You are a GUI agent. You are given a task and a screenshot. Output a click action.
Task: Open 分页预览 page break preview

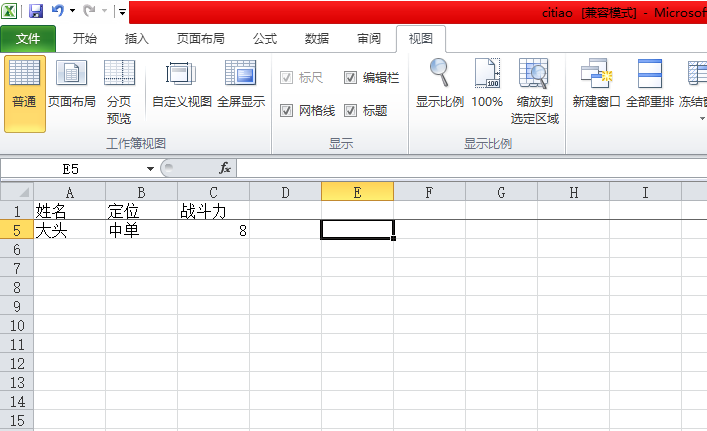coord(119,92)
